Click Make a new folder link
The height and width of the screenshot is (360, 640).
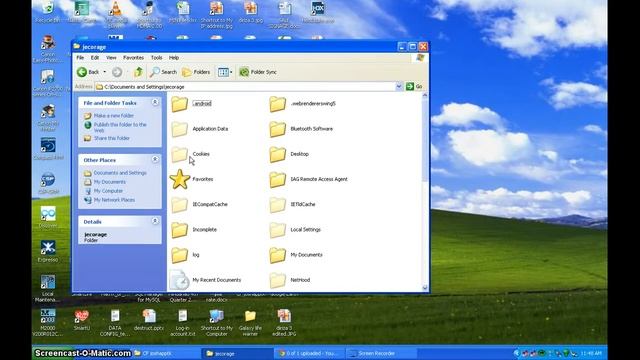click(x=113, y=116)
